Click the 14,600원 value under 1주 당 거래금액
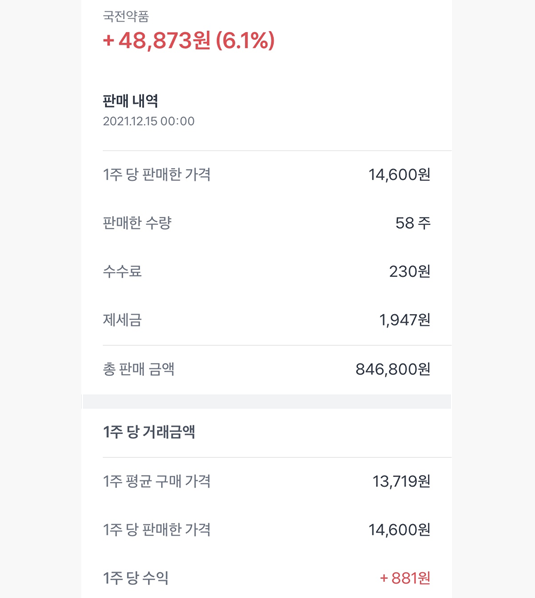 point(400,530)
